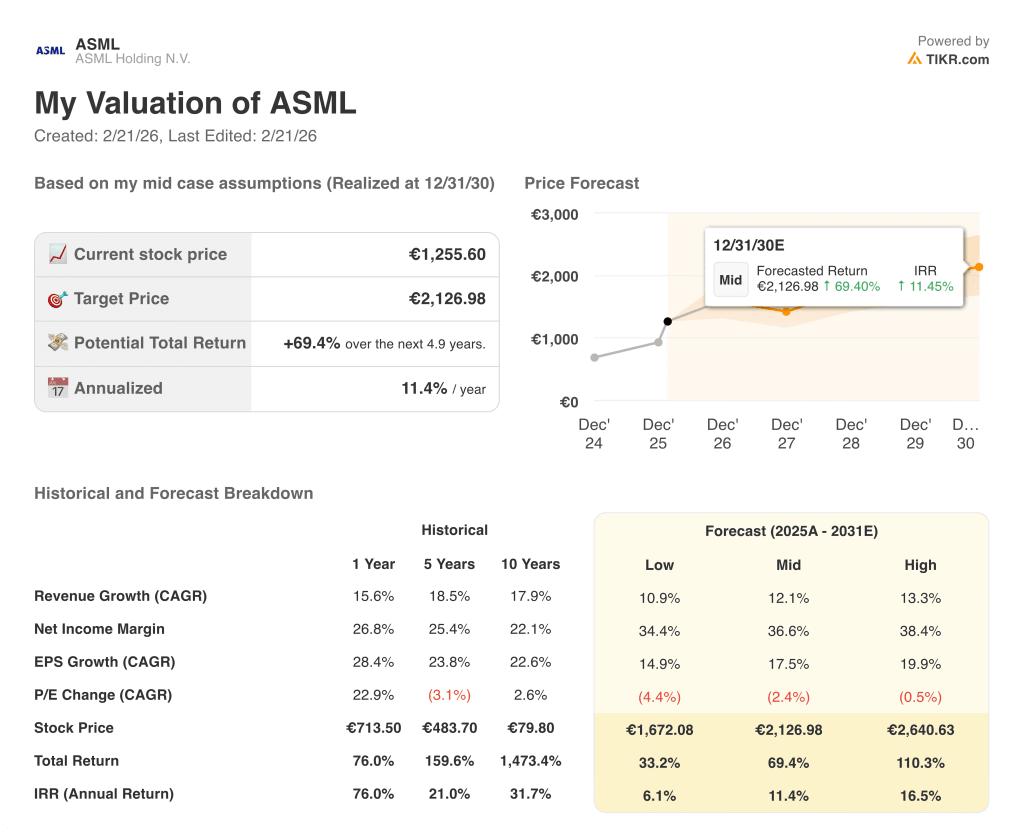Viewport: 1024px width, 832px height.
Task: Click the Target Price value €2,126.98
Action: click(x=445, y=298)
